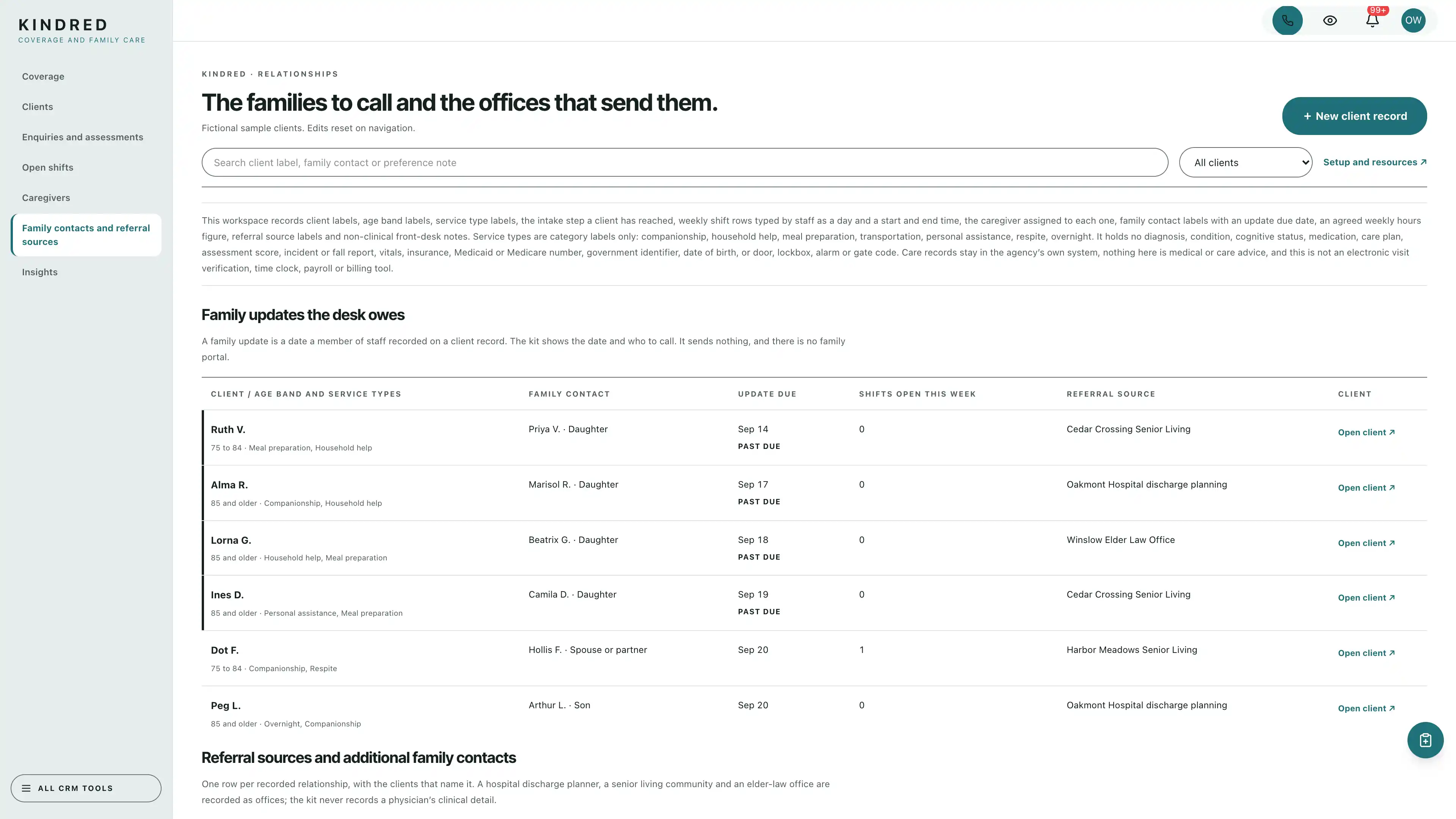Click Arthur L. · Son contact

559,705
